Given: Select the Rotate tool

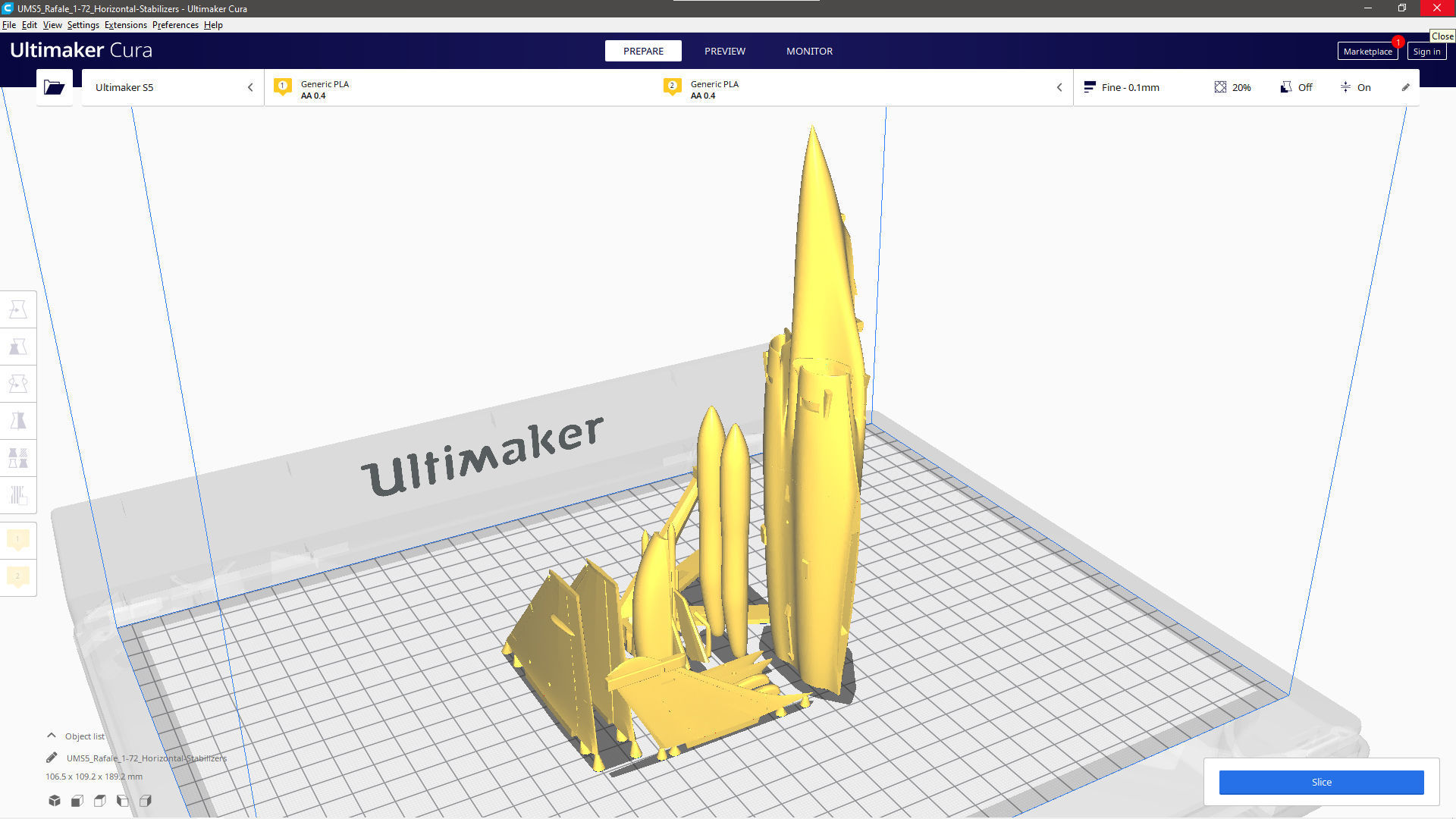Looking at the screenshot, I should (17, 384).
